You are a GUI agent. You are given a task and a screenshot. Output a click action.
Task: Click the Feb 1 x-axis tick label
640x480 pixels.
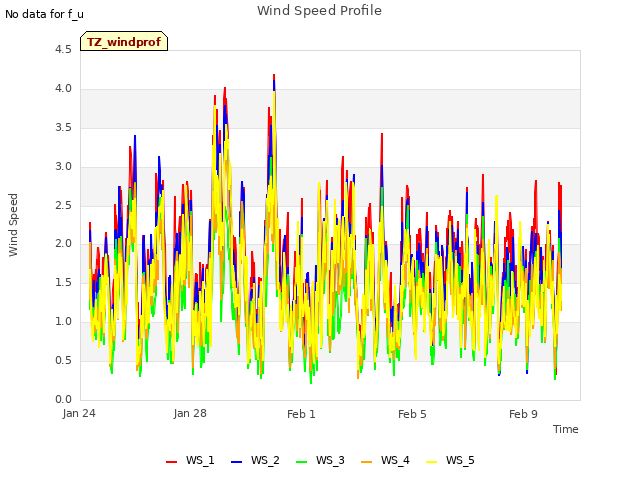[x=301, y=414]
